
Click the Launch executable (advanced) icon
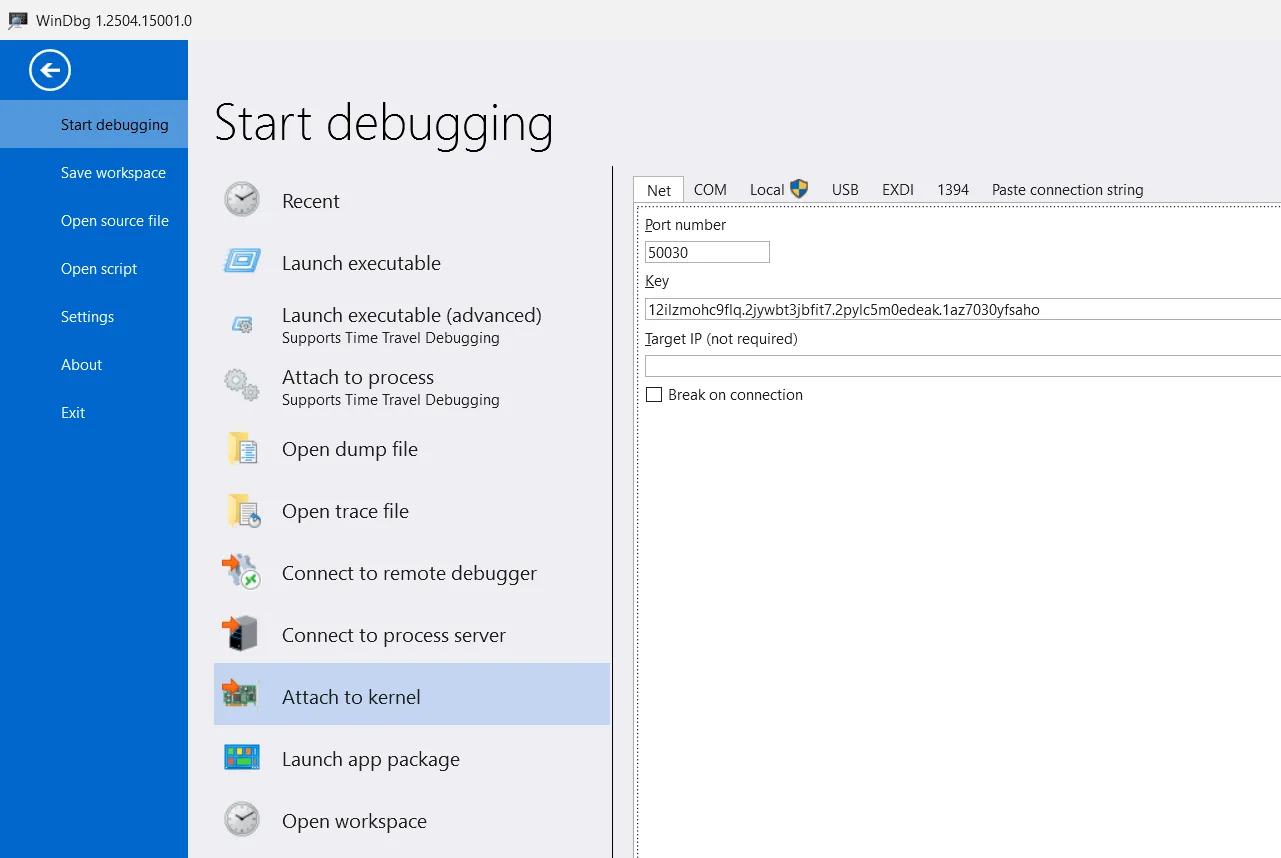(241, 325)
